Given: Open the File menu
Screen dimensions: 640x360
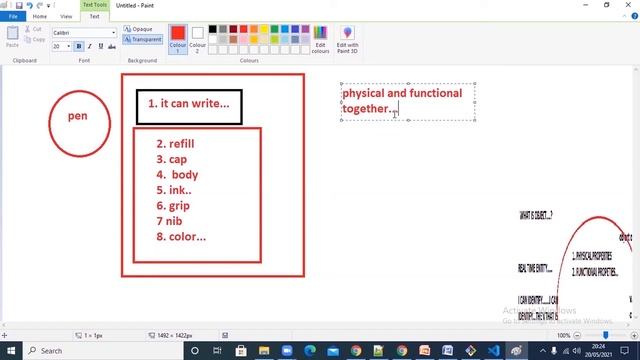Looking at the screenshot, I should (x=13, y=16).
